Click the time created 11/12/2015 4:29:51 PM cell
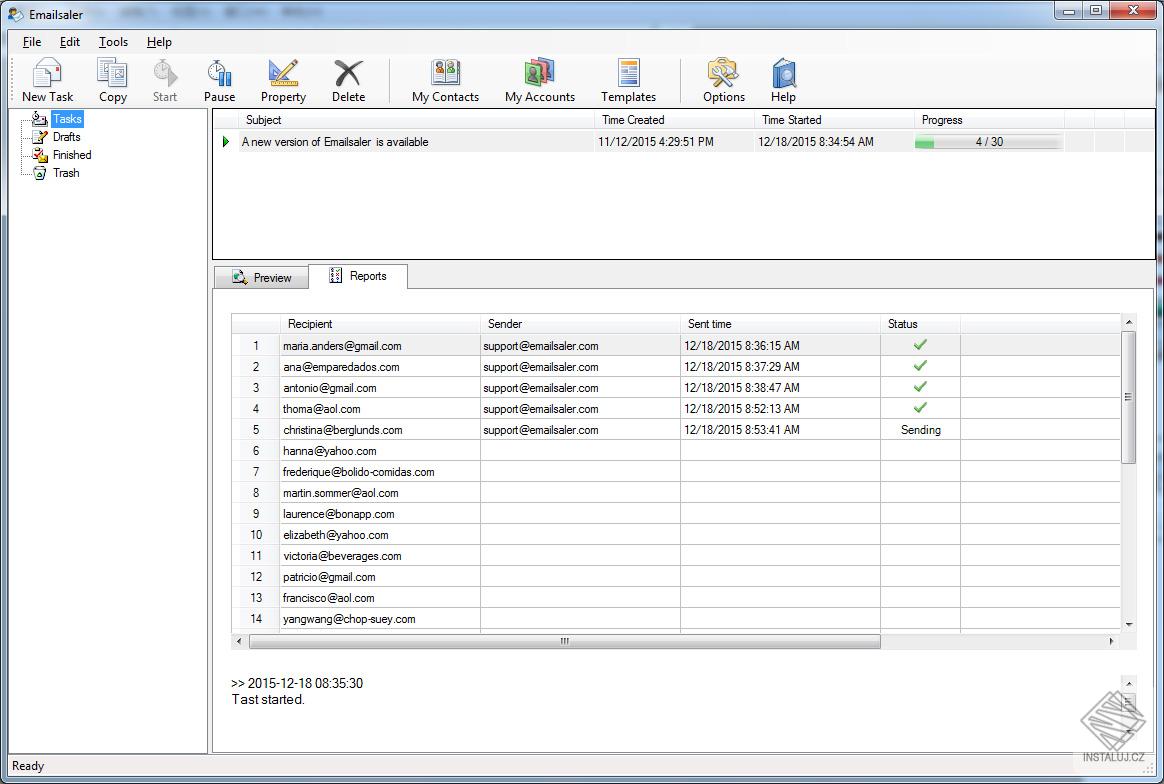The image size is (1164, 784). 655,142
